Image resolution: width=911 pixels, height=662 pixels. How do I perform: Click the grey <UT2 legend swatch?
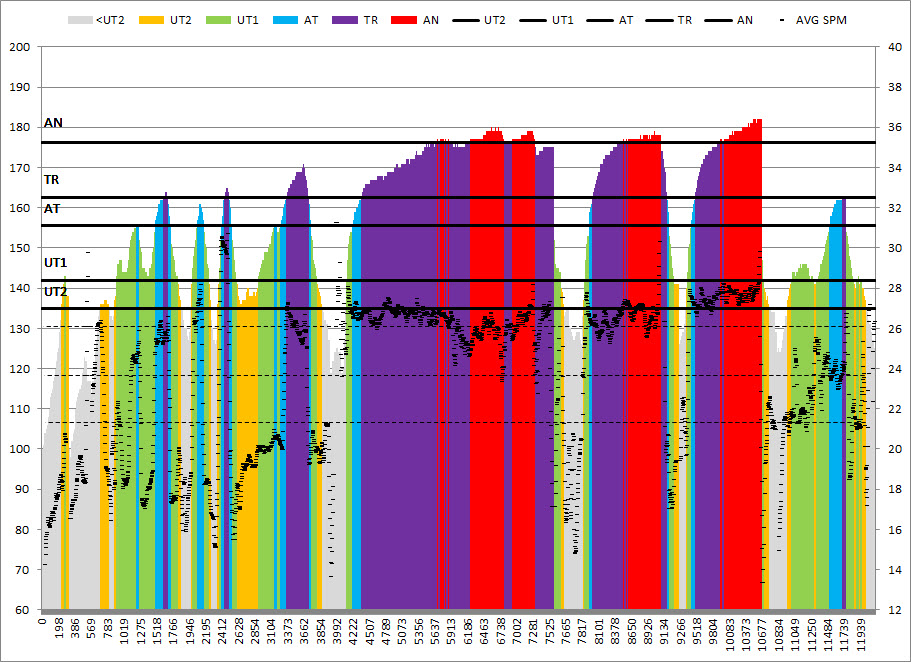pos(79,20)
